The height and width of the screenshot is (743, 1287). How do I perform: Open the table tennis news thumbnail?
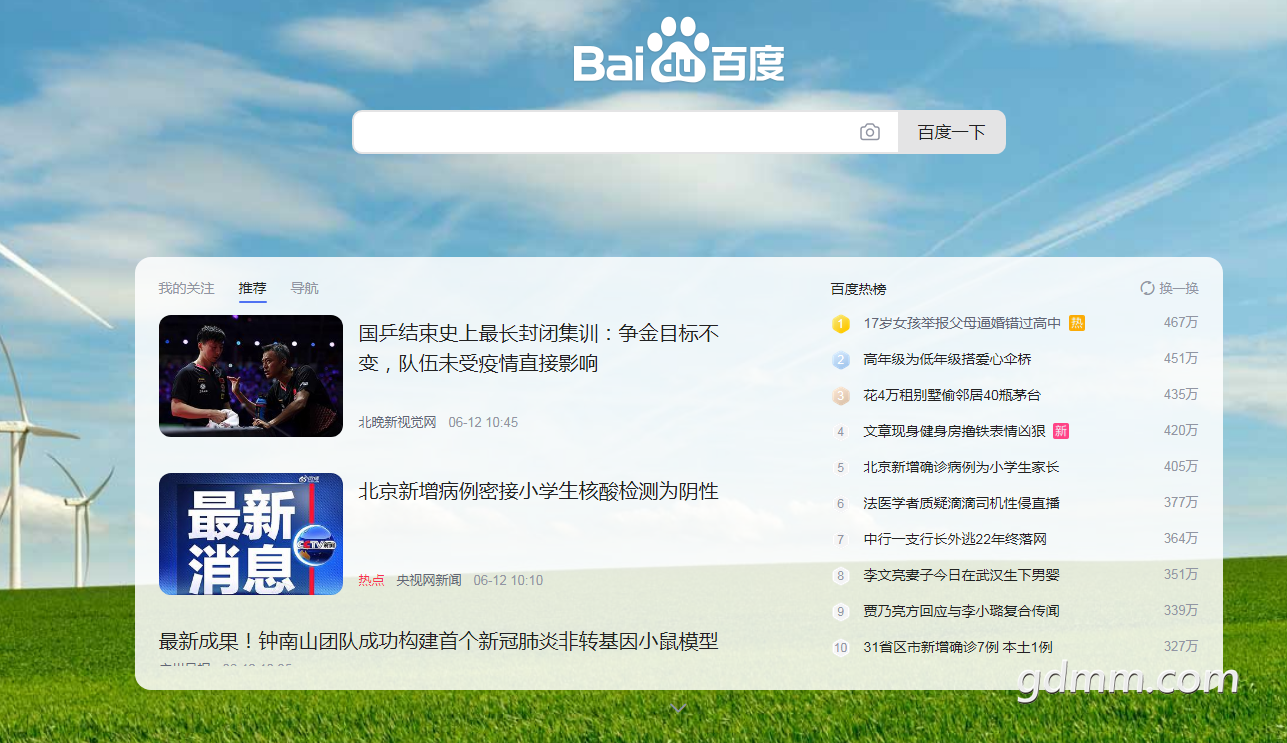click(251, 376)
